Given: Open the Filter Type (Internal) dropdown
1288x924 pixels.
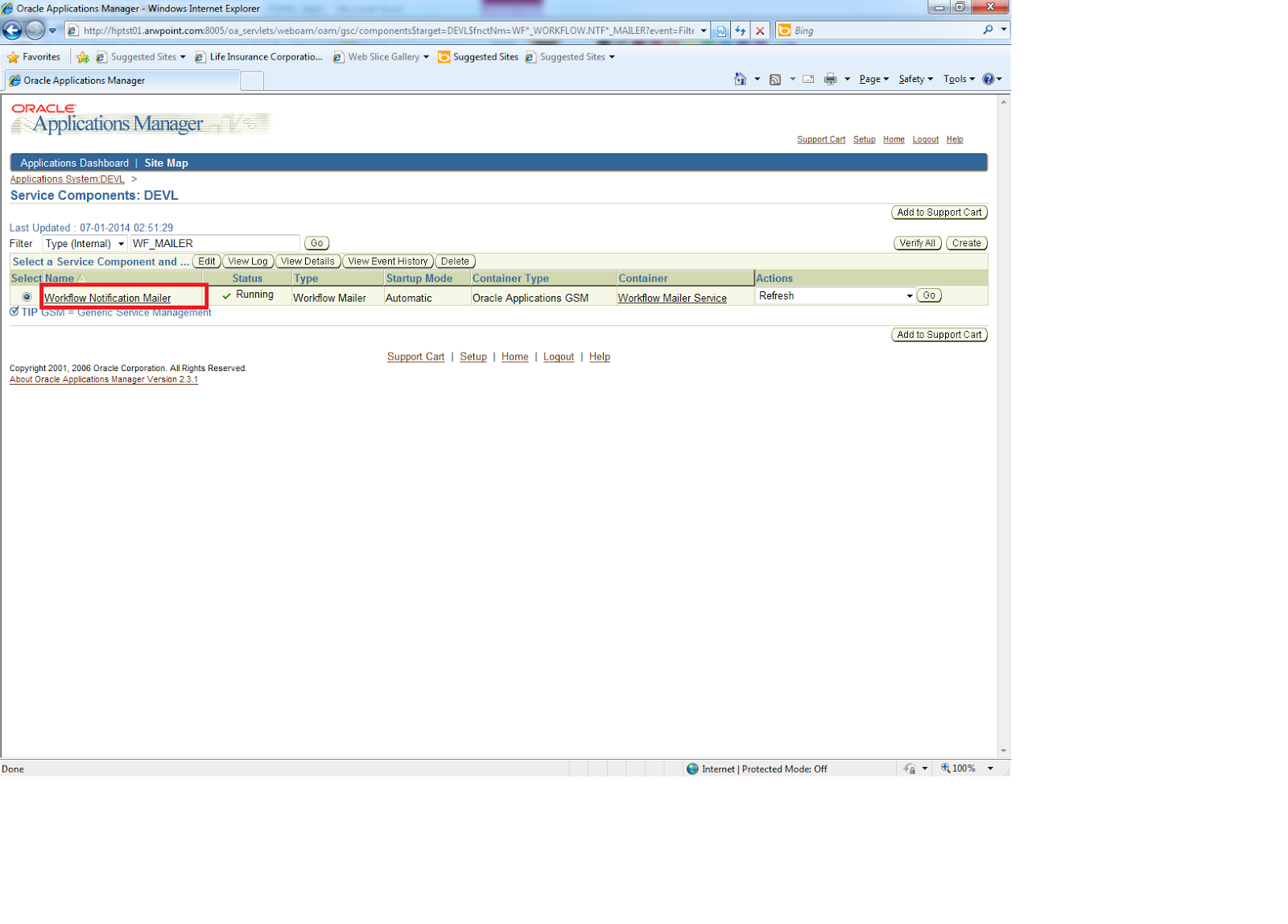Looking at the screenshot, I should [x=85, y=244].
